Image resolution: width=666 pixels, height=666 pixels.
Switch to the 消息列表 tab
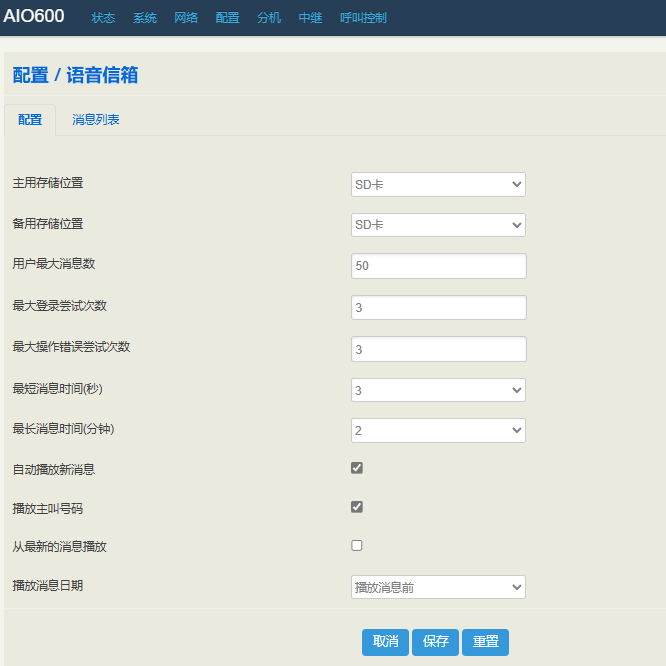[x=96, y=120]
